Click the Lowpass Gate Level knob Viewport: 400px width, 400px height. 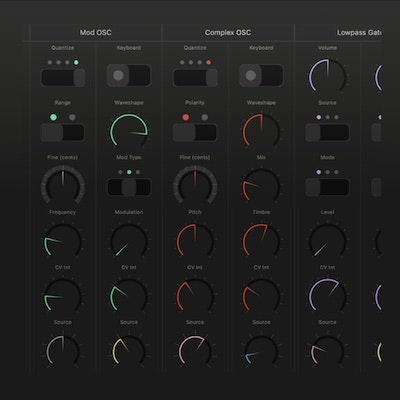point(327,240)
